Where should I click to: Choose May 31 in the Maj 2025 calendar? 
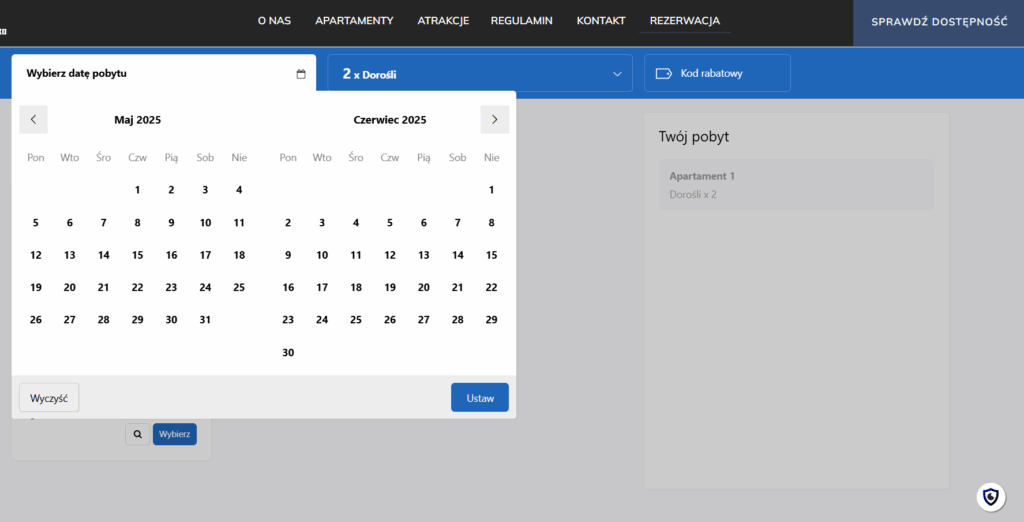(205, 320)
